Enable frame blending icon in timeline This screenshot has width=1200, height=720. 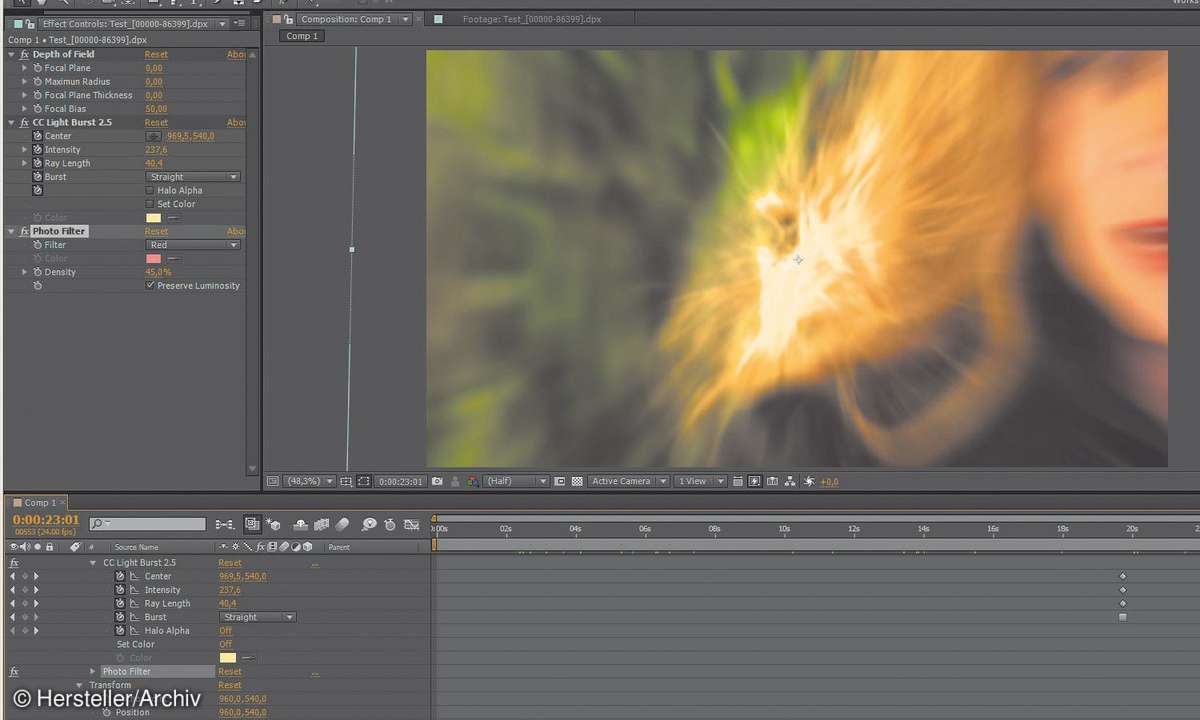click(x=321, y=524)
